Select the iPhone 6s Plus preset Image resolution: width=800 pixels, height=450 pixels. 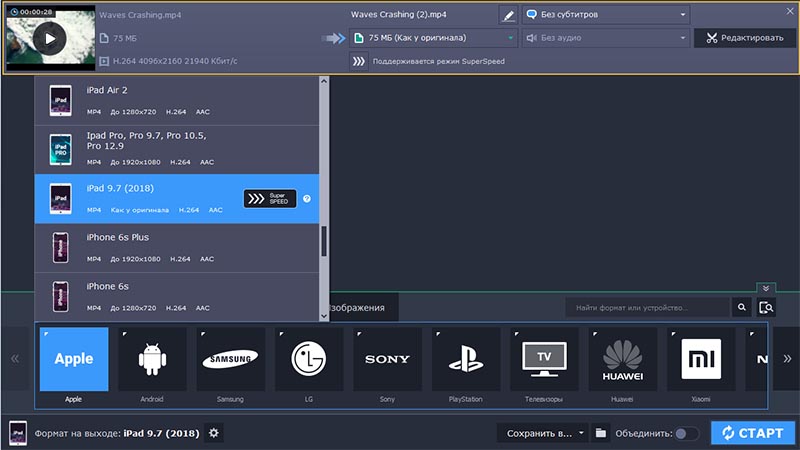177,248
